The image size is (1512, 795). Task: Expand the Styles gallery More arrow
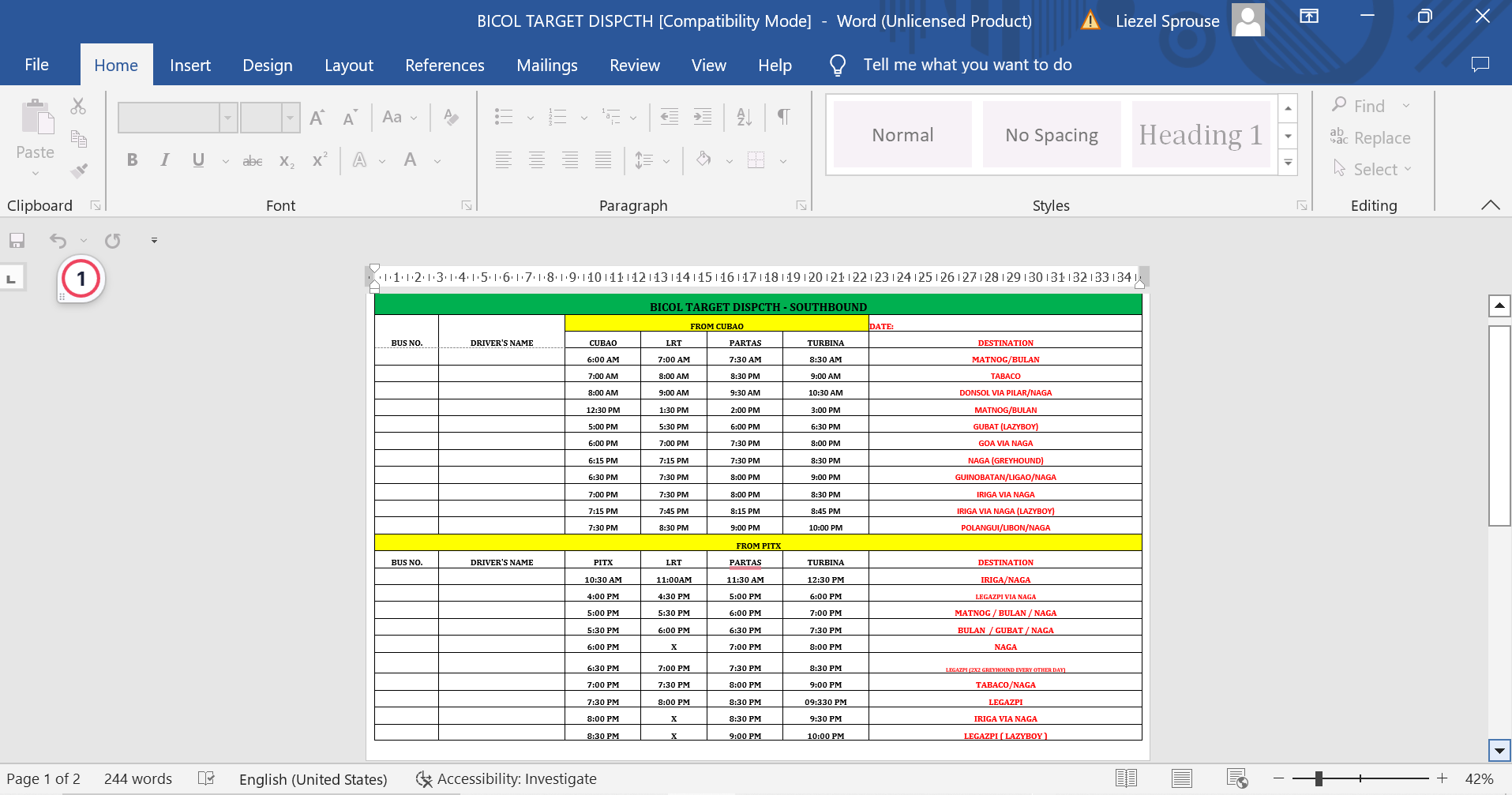(1289, 163)
